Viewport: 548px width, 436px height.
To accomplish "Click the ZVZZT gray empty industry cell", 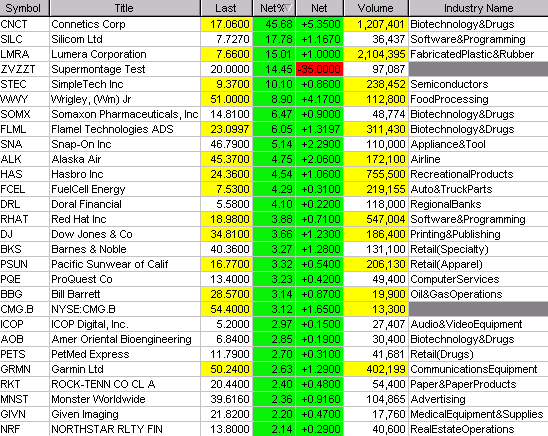I will pyautogui.click(x=478, y=69).
